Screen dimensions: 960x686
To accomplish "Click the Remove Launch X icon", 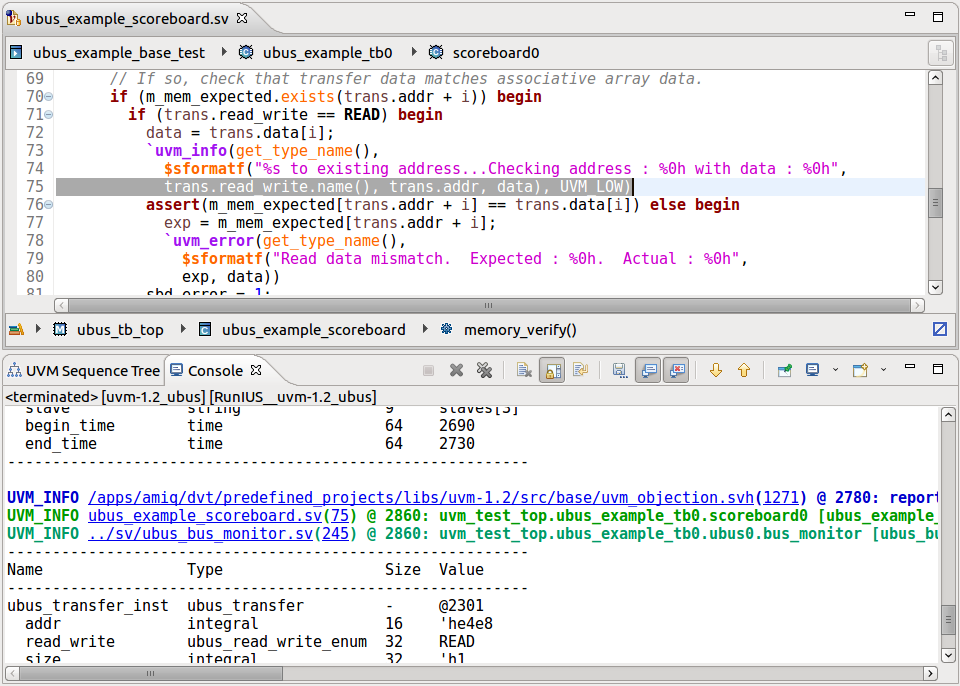I will [456, 370].
